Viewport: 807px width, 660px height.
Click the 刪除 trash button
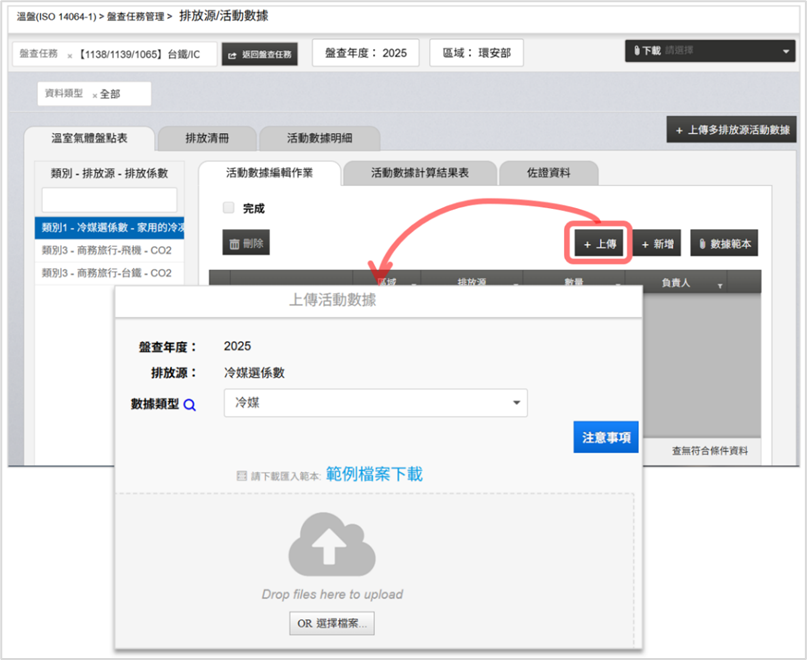pyautogui.click(x=246, y=242)
